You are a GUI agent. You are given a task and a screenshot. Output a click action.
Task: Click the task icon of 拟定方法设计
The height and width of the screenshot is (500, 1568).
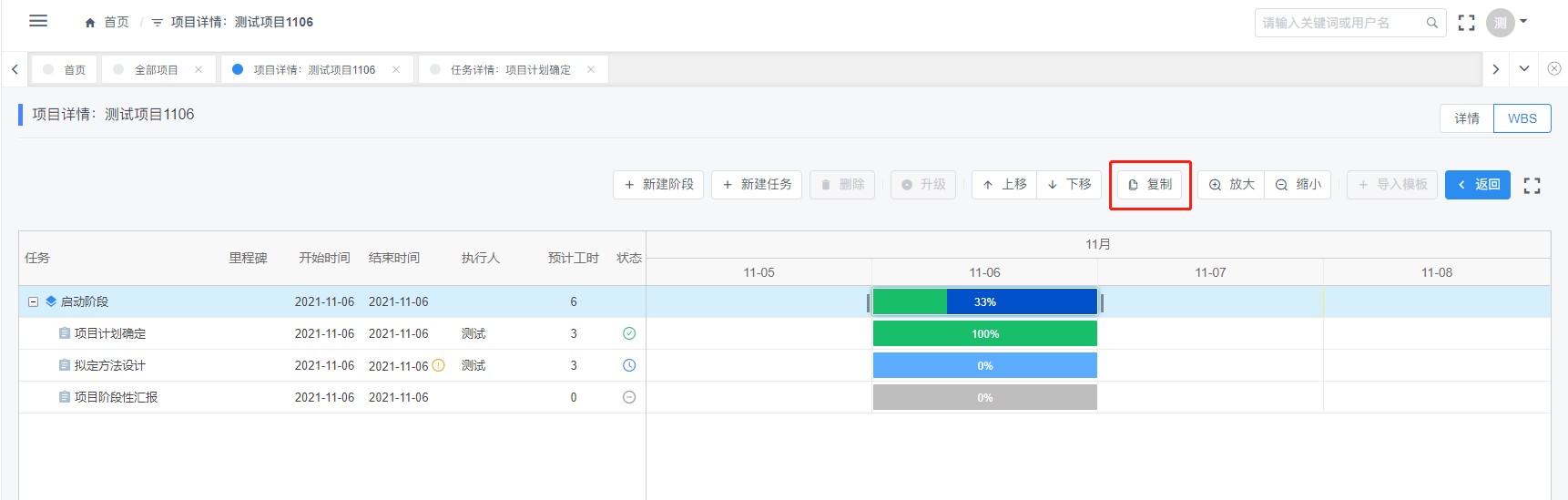[x=65, y=365]
